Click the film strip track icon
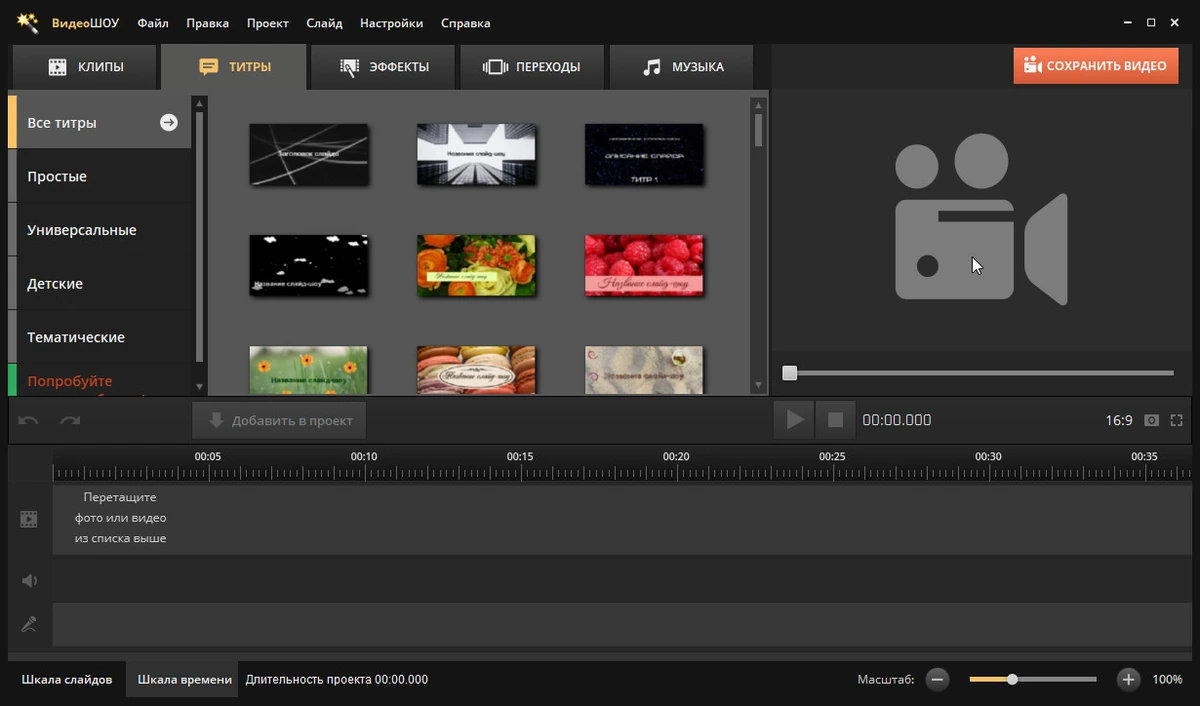Image resolution: width=1200 pixels, height=706 pixels. (29, 519)
